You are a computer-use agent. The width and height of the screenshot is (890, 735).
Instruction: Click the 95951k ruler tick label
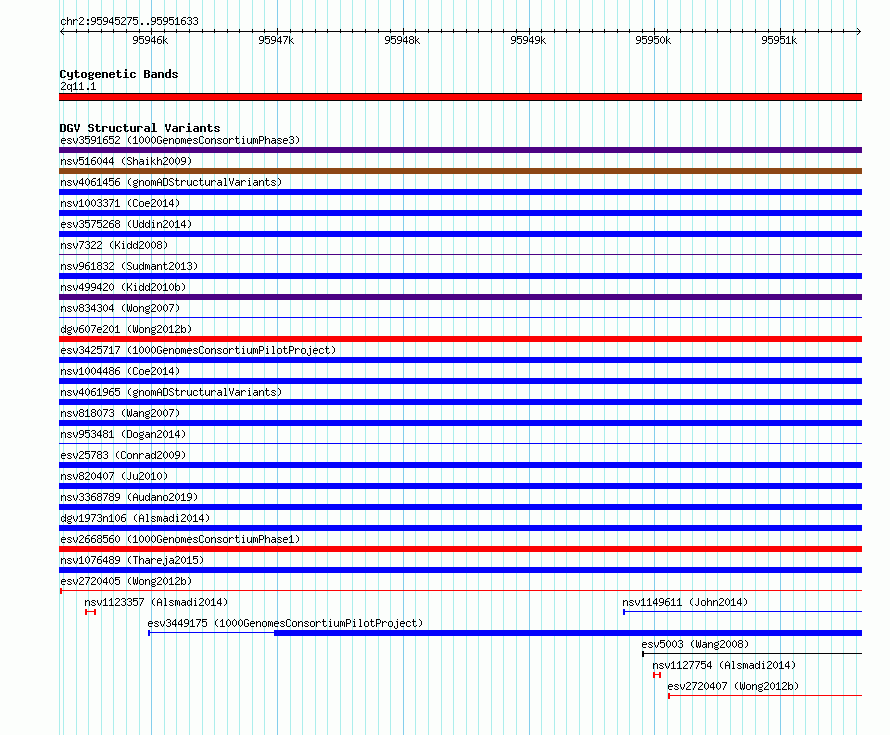point(779,40)
